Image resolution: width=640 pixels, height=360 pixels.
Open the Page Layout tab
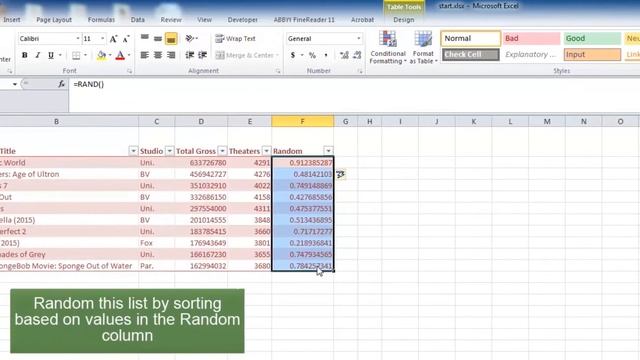[x=54, y=20]
